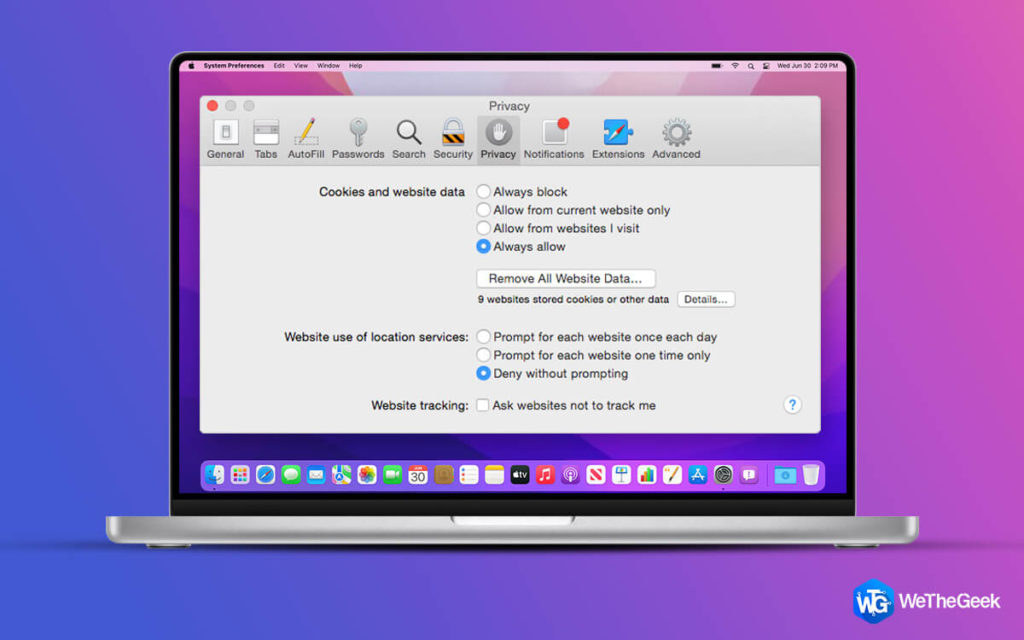Screen dimensions: 1024x640
Task: Click Remove All Website Data button
Action: coord(566,278)
